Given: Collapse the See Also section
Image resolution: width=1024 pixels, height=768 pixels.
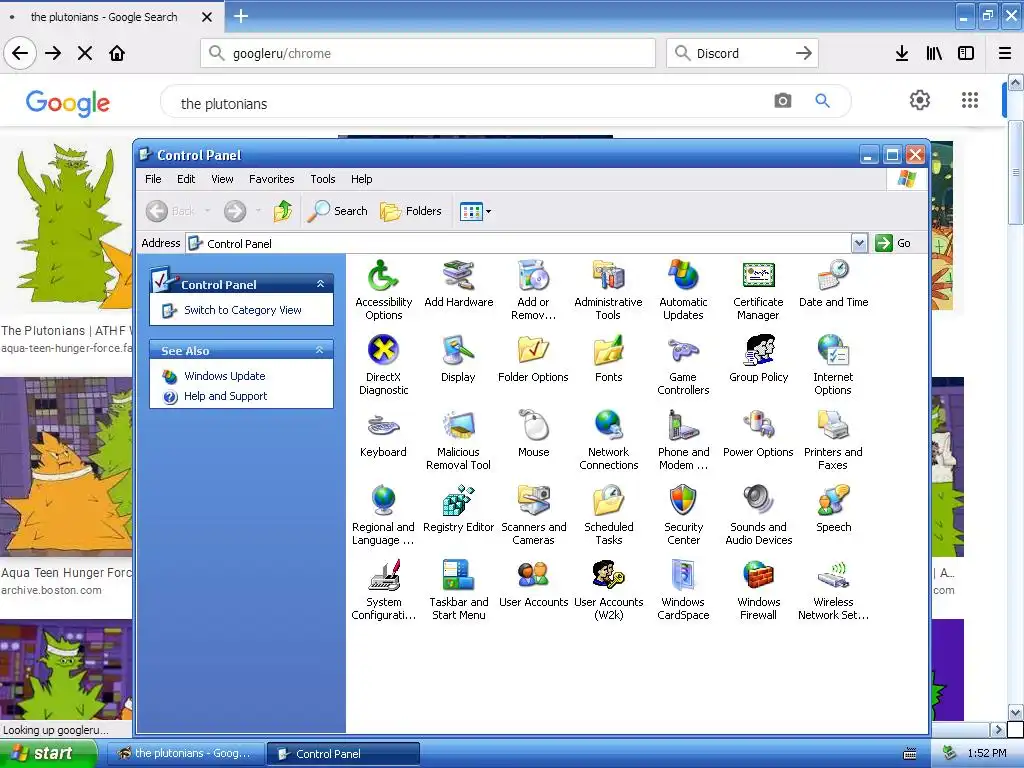Looking at the screenshot, I should 319,350.
